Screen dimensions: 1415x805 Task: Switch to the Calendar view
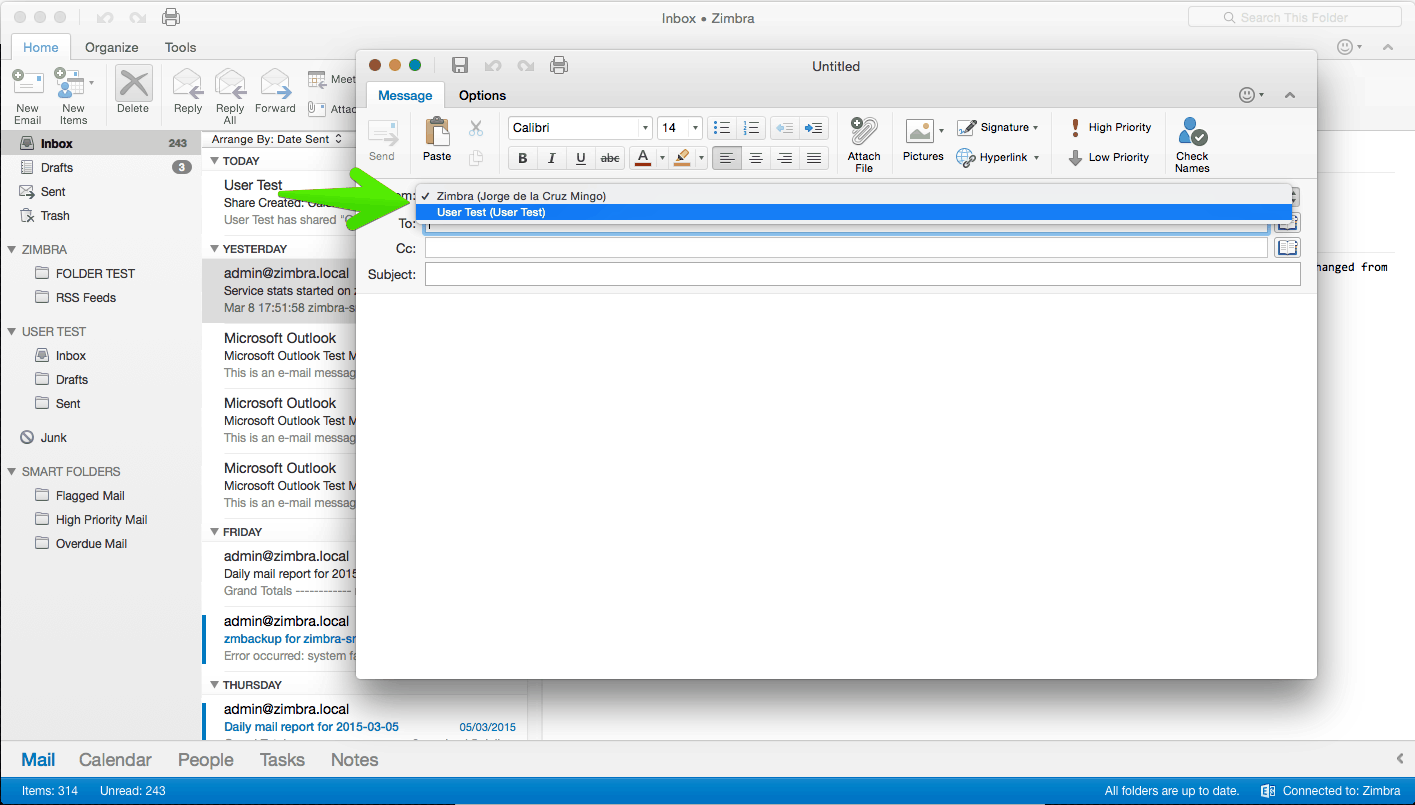pos(115,760)
